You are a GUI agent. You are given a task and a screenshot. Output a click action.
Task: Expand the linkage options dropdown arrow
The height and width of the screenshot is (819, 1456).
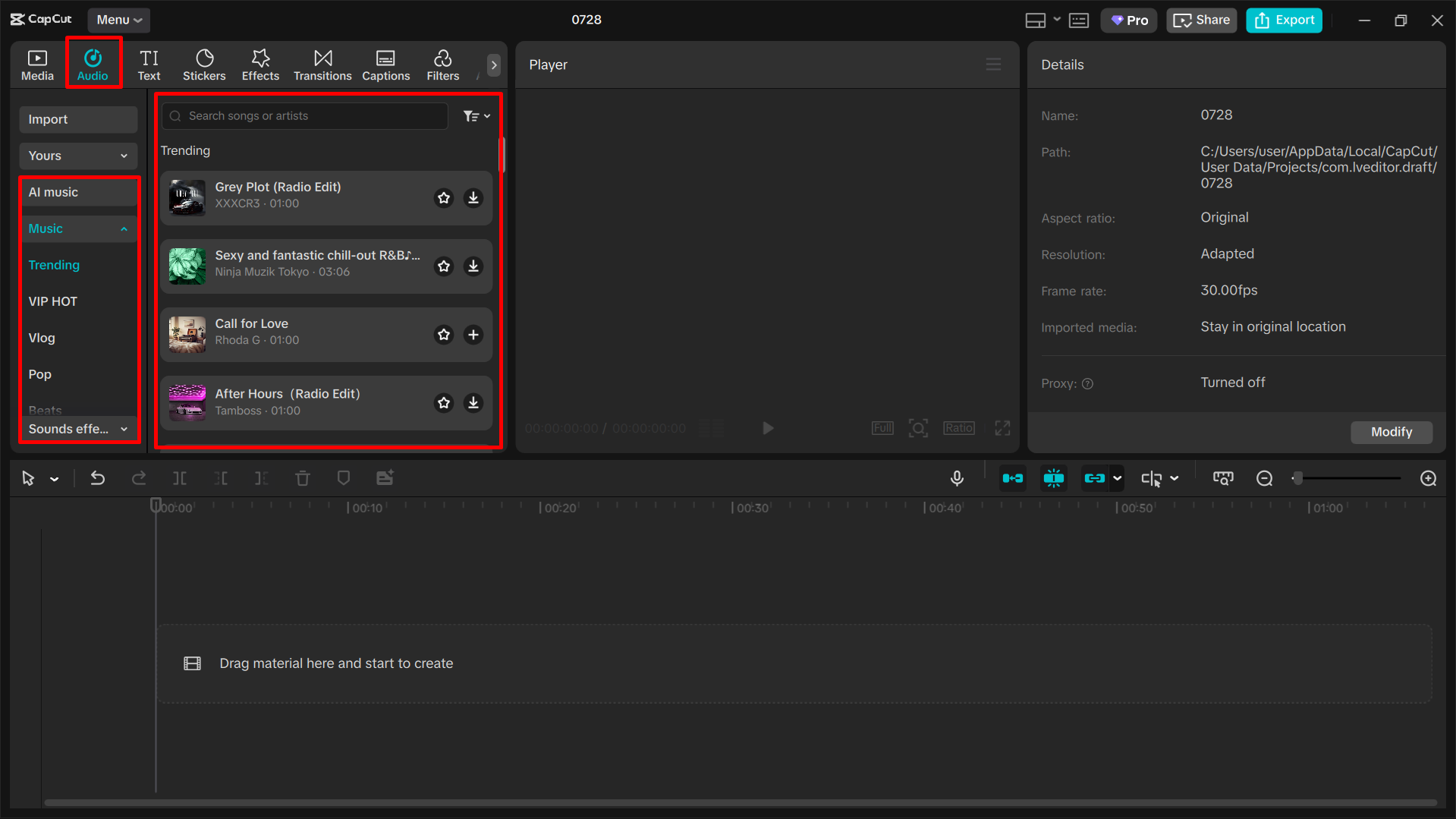1117,478
